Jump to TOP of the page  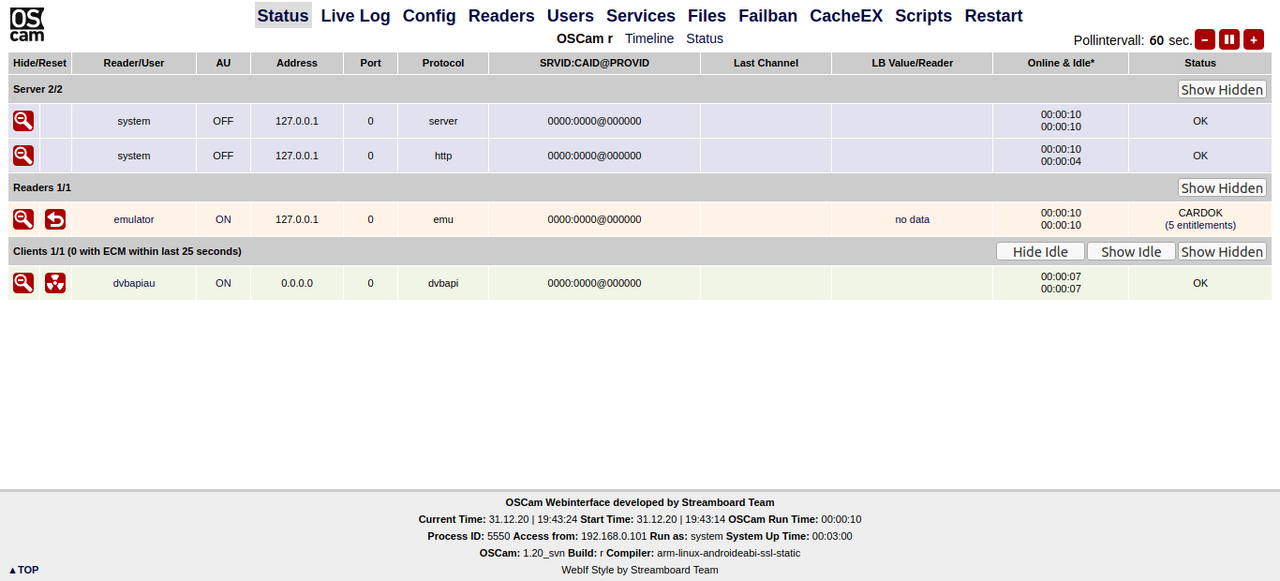tap(24, 570)
